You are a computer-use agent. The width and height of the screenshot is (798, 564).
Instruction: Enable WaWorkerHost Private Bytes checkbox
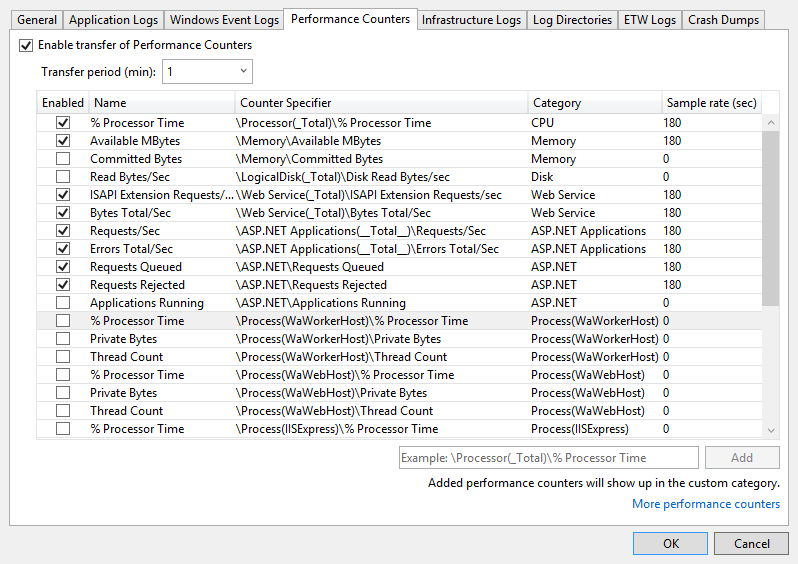[x=63, y=339]
